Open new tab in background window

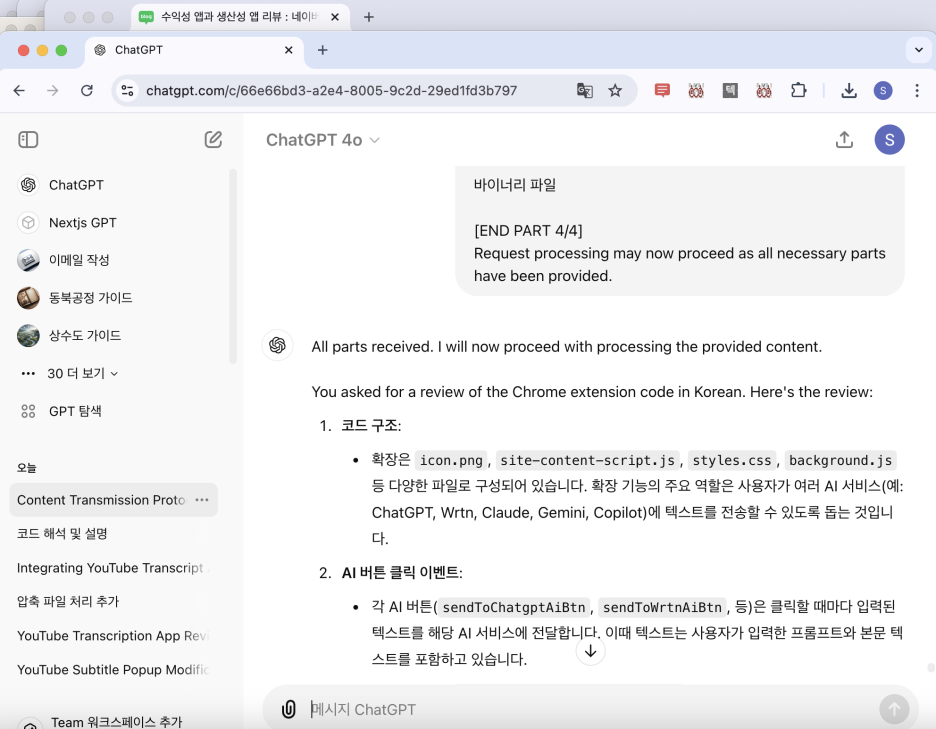369,17
